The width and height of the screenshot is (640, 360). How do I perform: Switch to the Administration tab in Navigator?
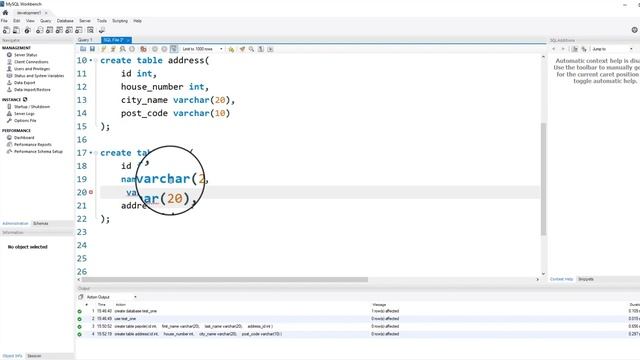(x=16, y=223)
